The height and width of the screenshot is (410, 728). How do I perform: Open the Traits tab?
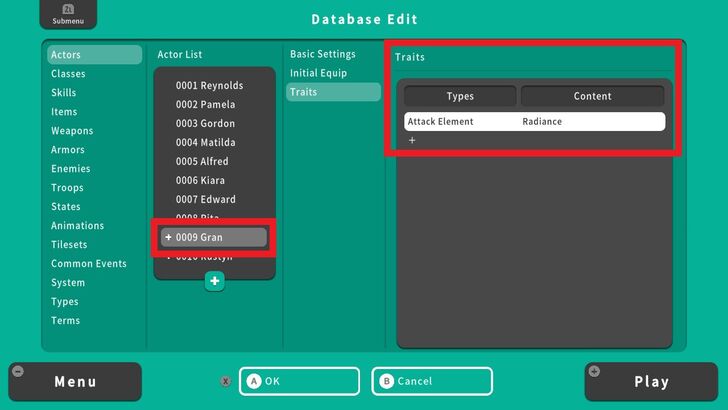(303, 92)
